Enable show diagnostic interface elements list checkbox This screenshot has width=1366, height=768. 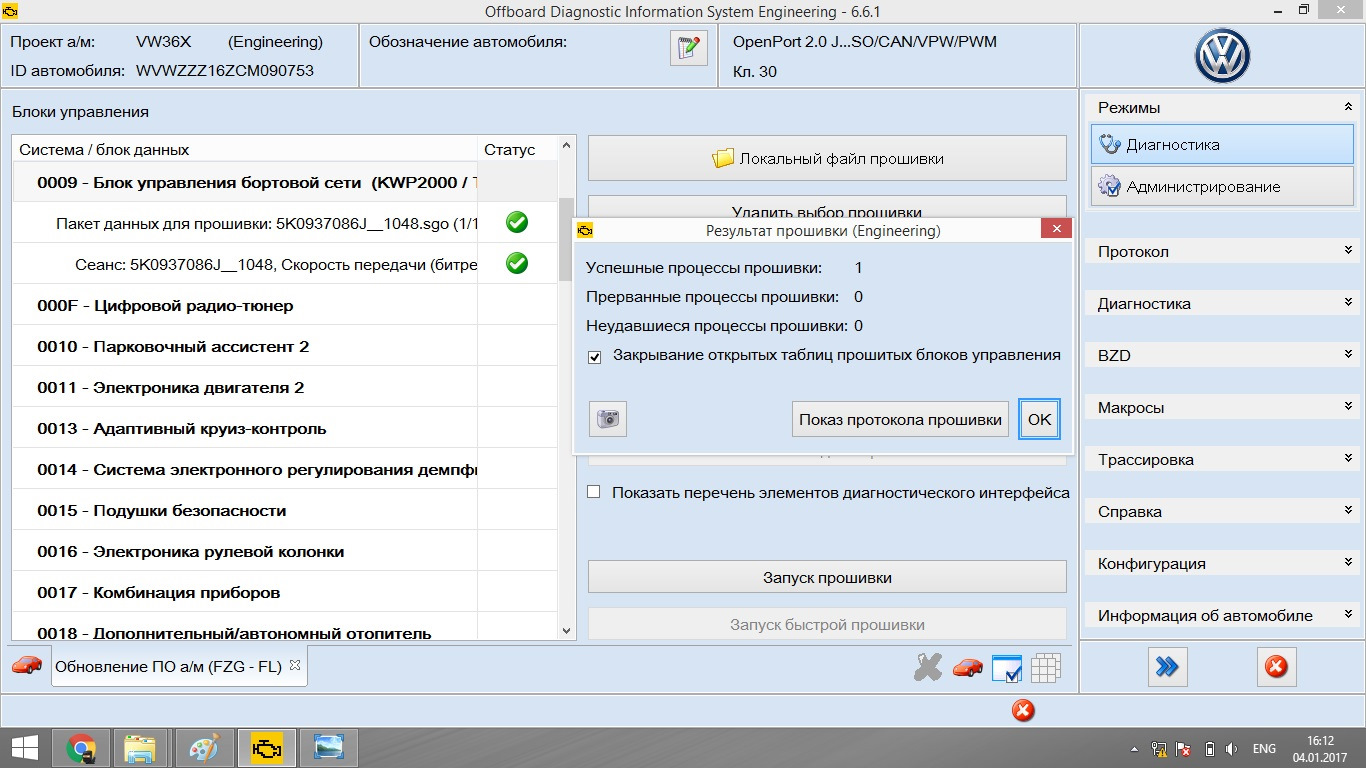coord(594,492)
